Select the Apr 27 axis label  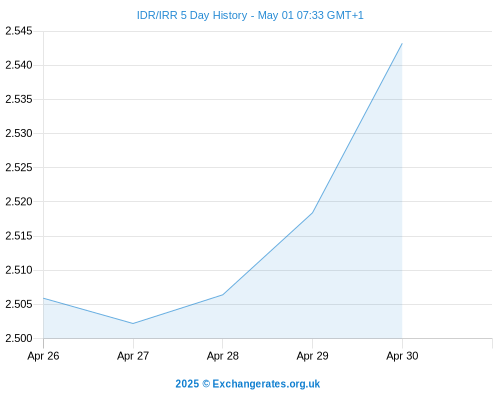(133, 356)
